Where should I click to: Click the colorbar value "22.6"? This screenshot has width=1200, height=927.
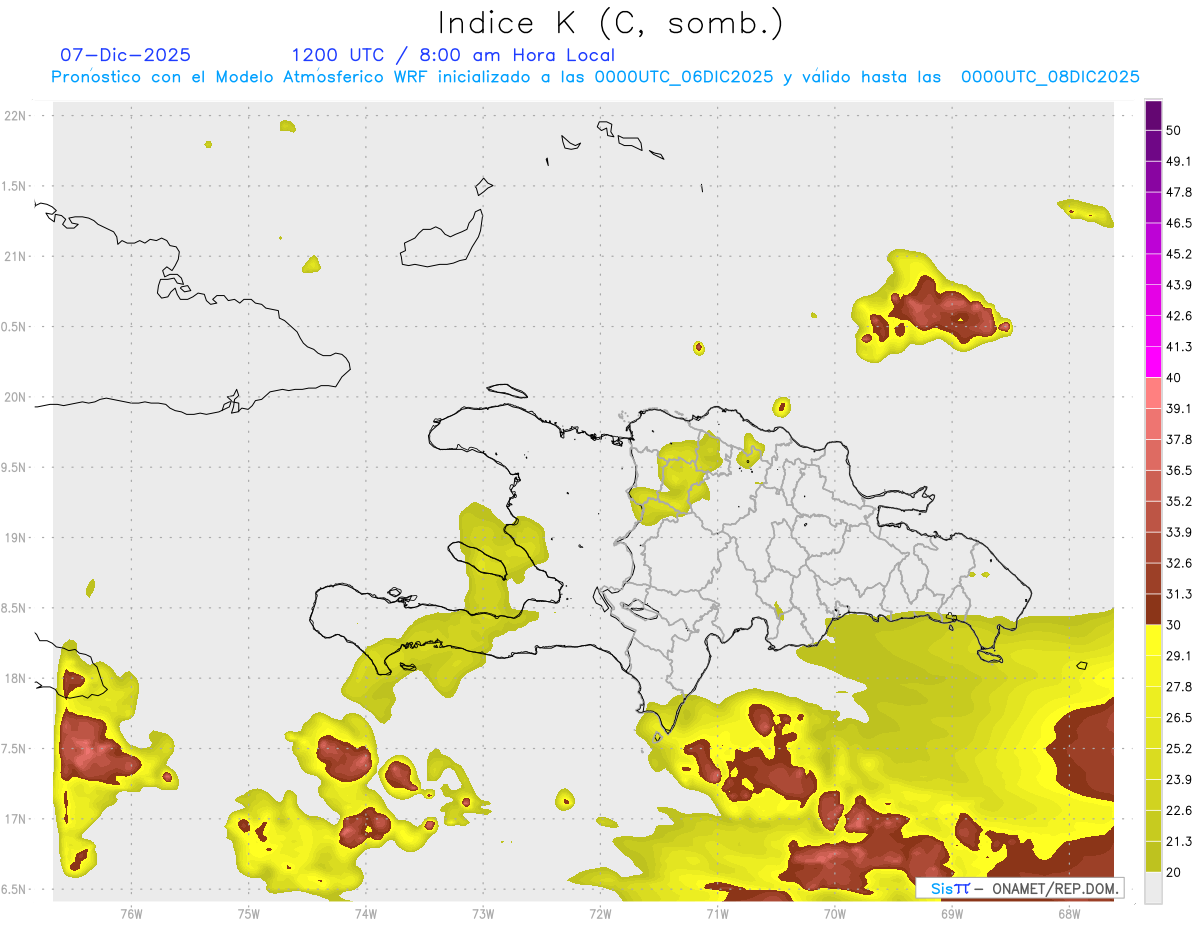(1179, 811)
